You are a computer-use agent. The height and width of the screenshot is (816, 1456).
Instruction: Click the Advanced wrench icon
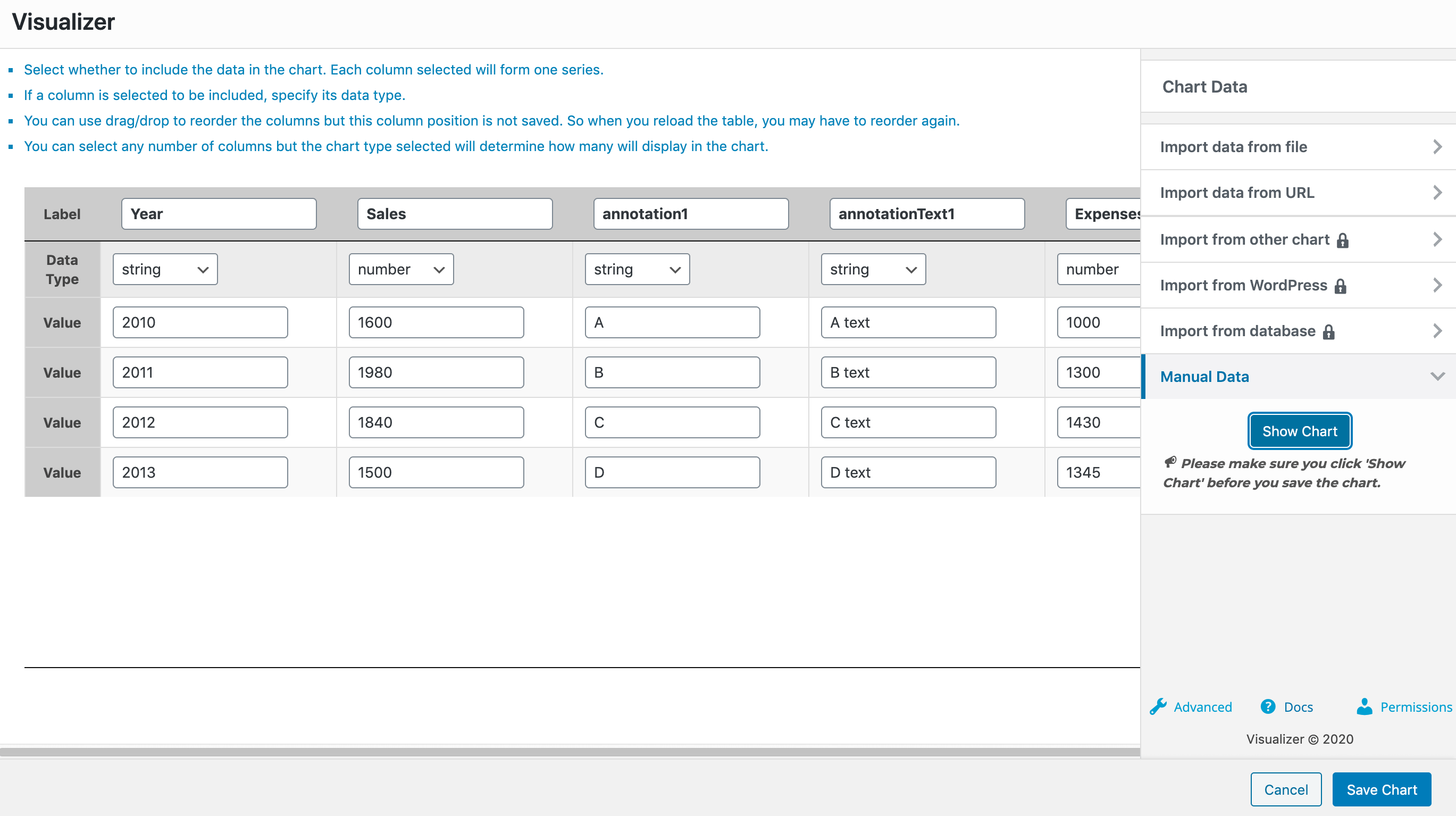(x=1158, y=706)
